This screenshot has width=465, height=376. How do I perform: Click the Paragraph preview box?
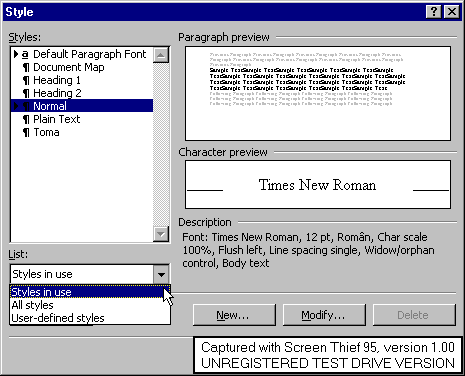coord(318,93)
